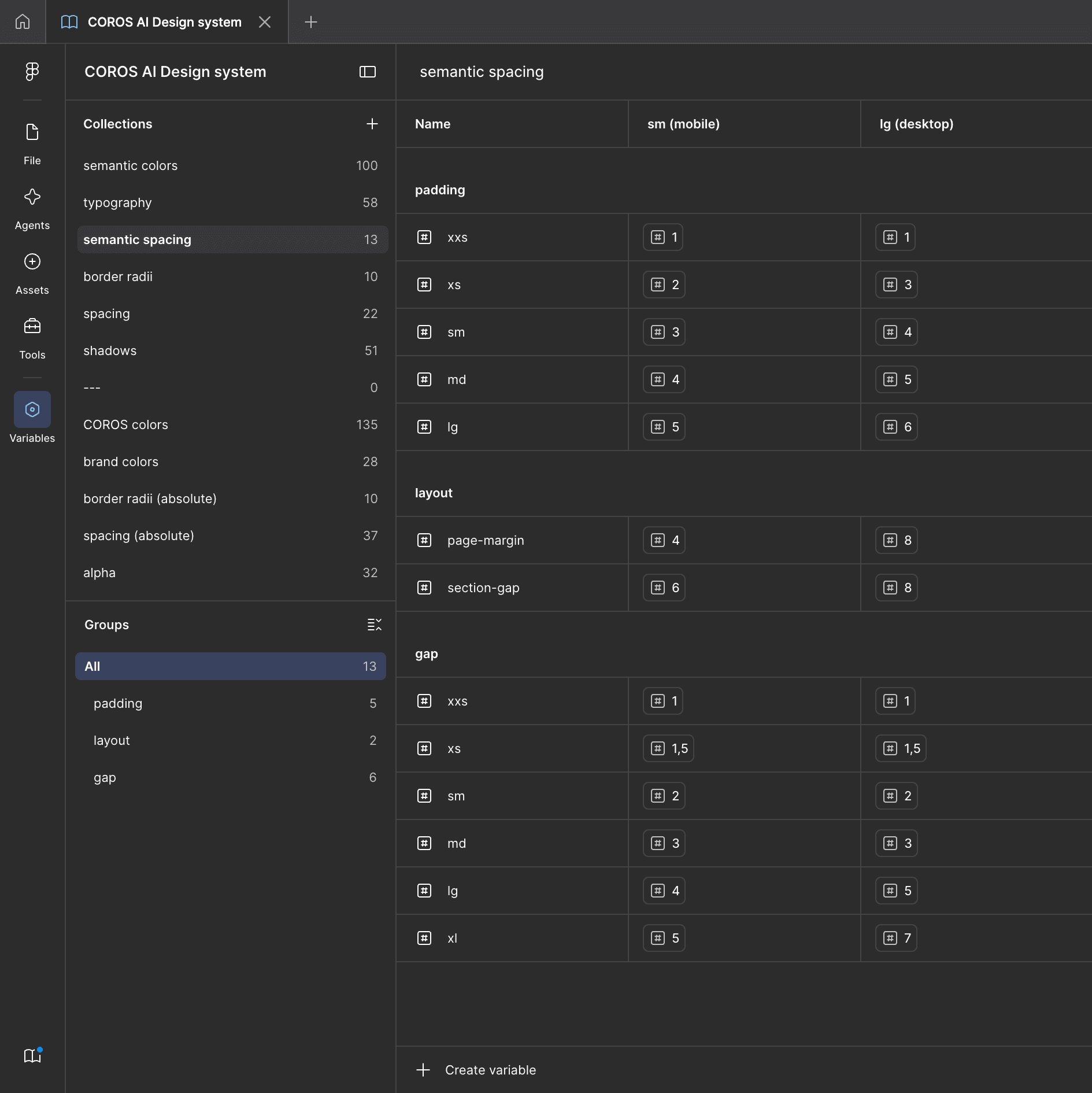Open the Figma main menu logo
Image resolution: width=1092 pixels, height=1093 pixels.
pyautogui.click(x=32, y=72)
